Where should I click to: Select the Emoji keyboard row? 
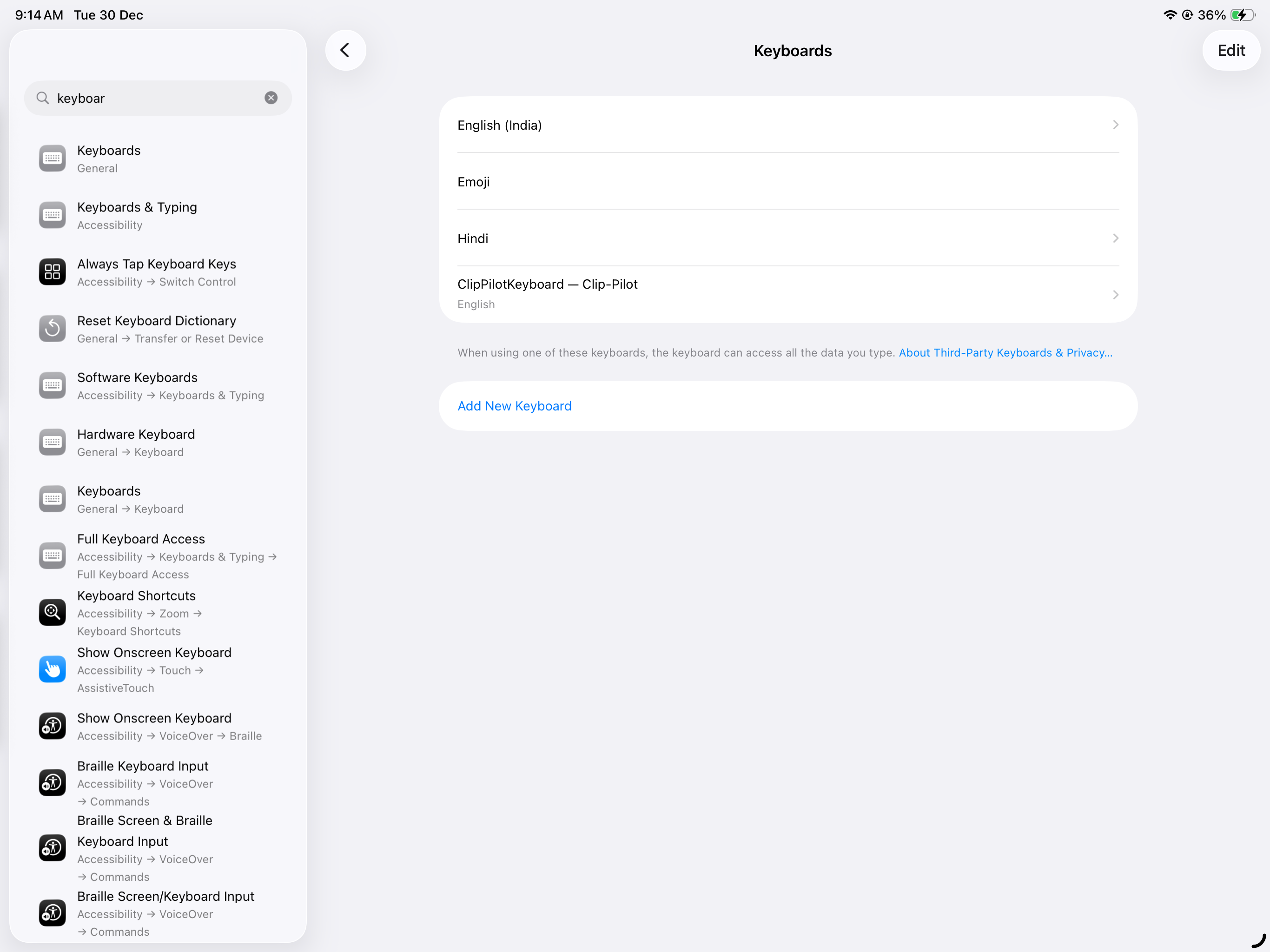[788, 181]
